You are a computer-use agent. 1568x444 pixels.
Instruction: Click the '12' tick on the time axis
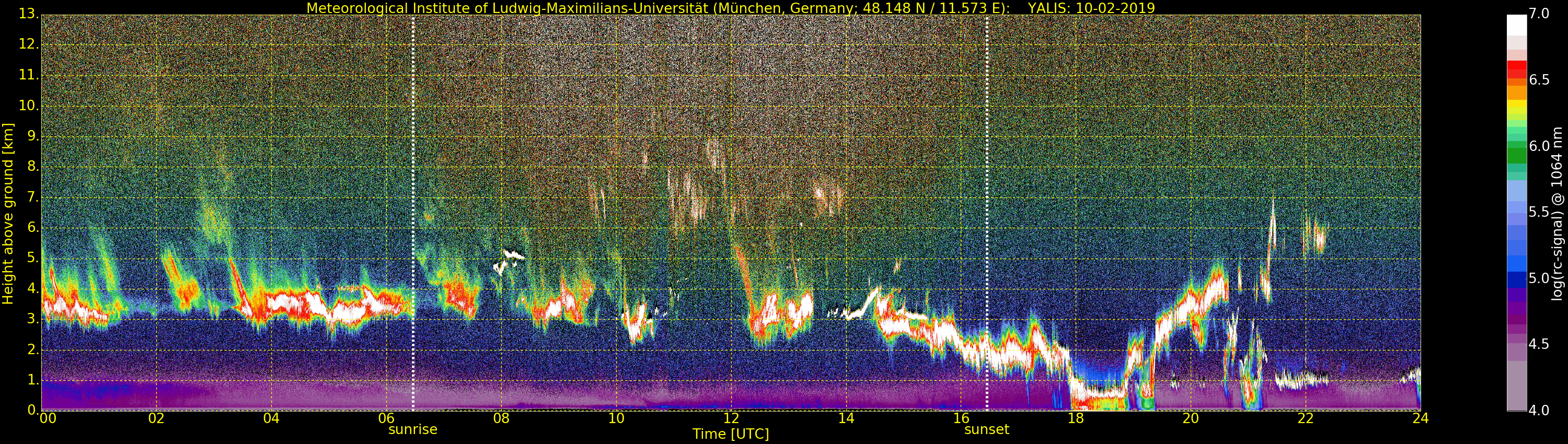[731, 418]
